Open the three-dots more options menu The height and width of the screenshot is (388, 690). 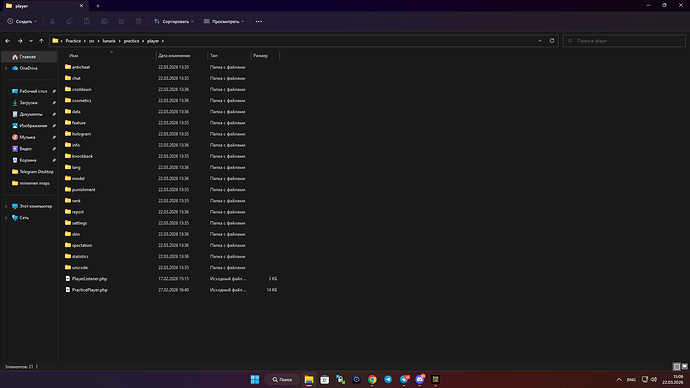click(x=259, y=21)
